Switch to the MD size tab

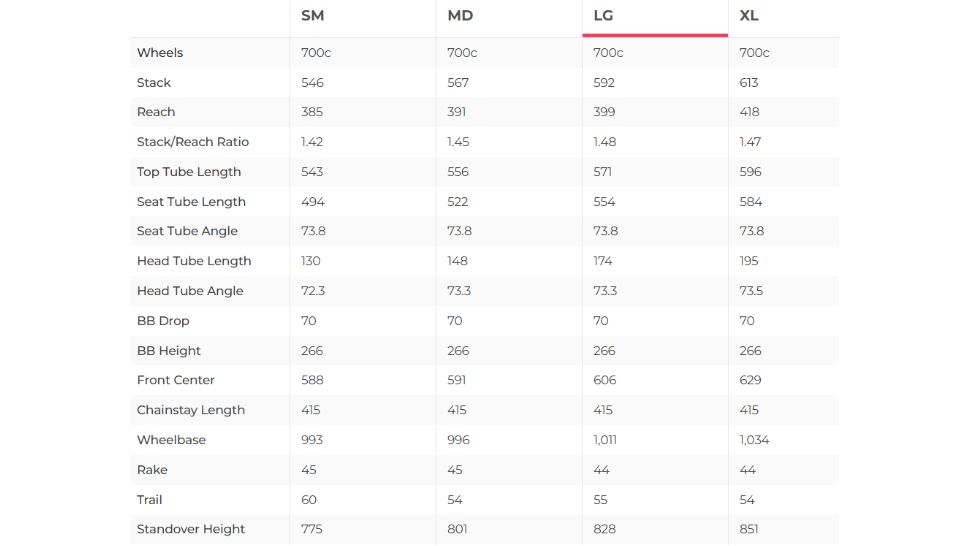460,16
